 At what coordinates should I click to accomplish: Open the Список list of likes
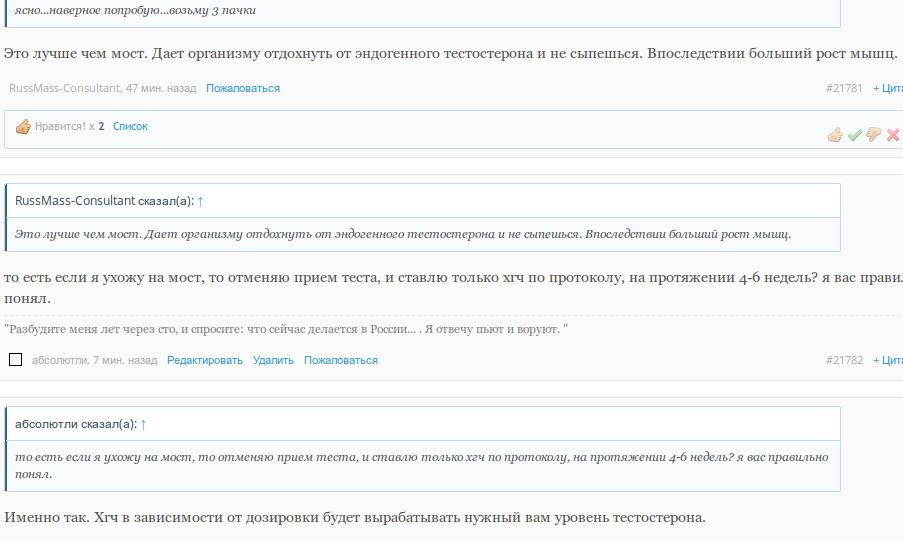click(130, 127)
